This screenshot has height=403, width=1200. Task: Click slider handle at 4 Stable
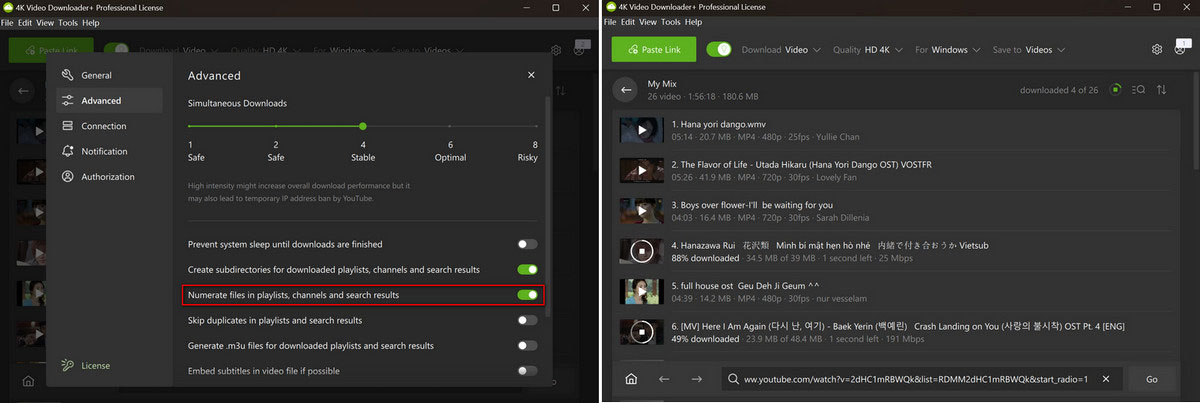click(362, 126)
